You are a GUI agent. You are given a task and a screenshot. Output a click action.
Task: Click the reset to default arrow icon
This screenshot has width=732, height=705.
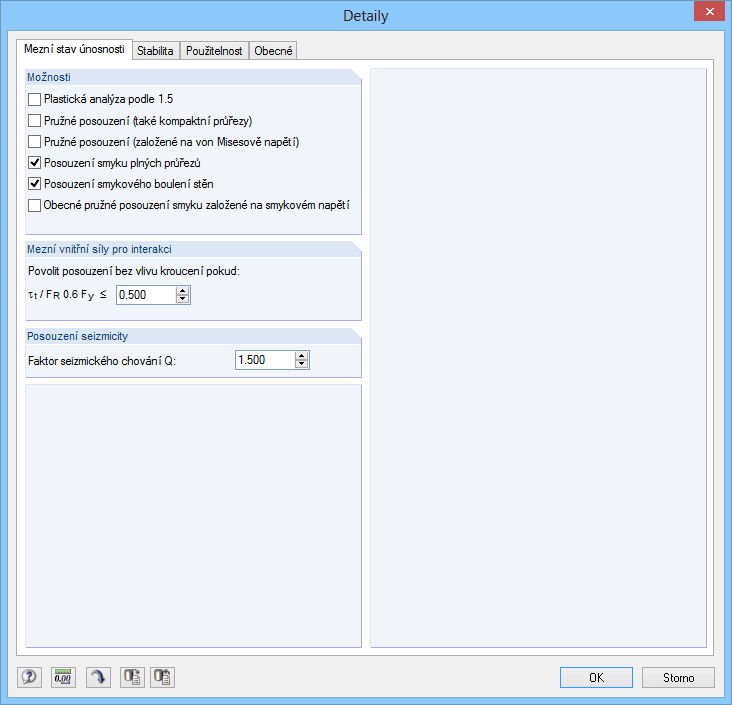click(x=98, y=677)
